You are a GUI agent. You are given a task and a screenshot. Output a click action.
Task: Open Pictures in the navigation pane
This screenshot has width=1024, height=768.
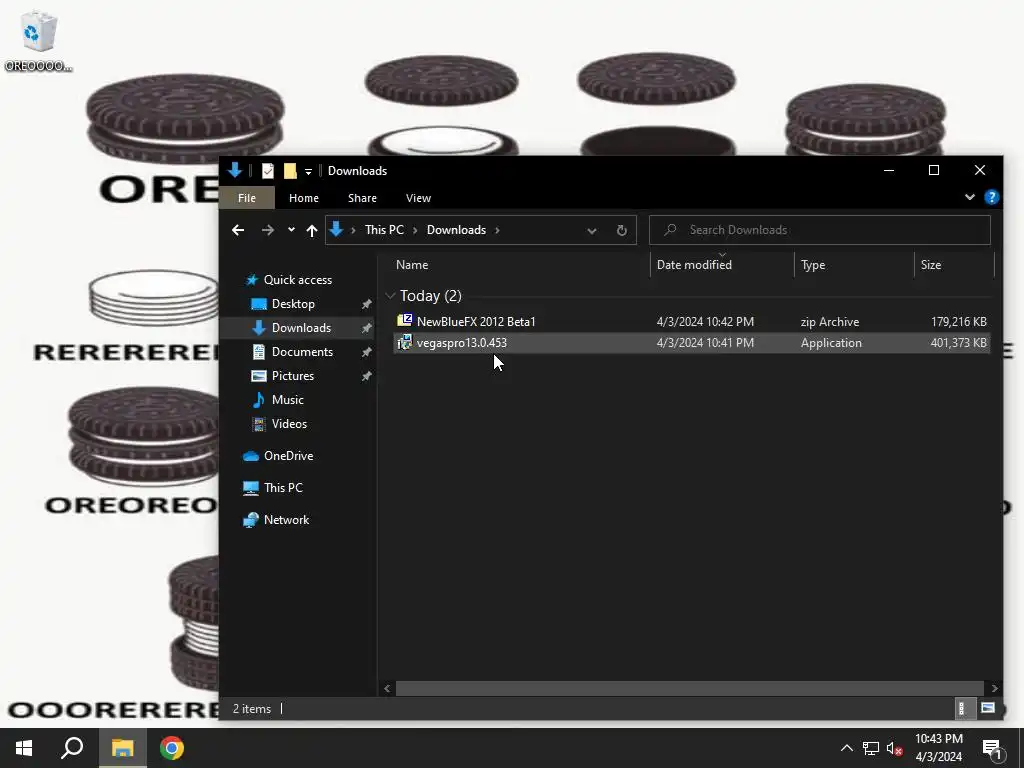pyautogui.click(x=292, y=376)
